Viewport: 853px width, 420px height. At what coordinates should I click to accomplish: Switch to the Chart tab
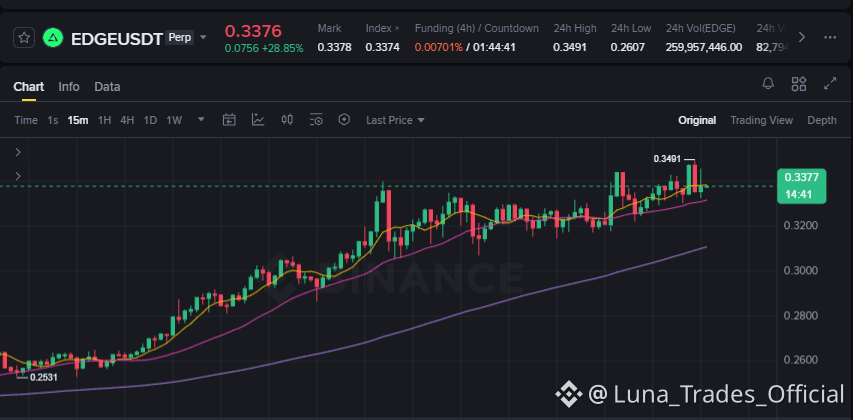click(x=29, y=87)
